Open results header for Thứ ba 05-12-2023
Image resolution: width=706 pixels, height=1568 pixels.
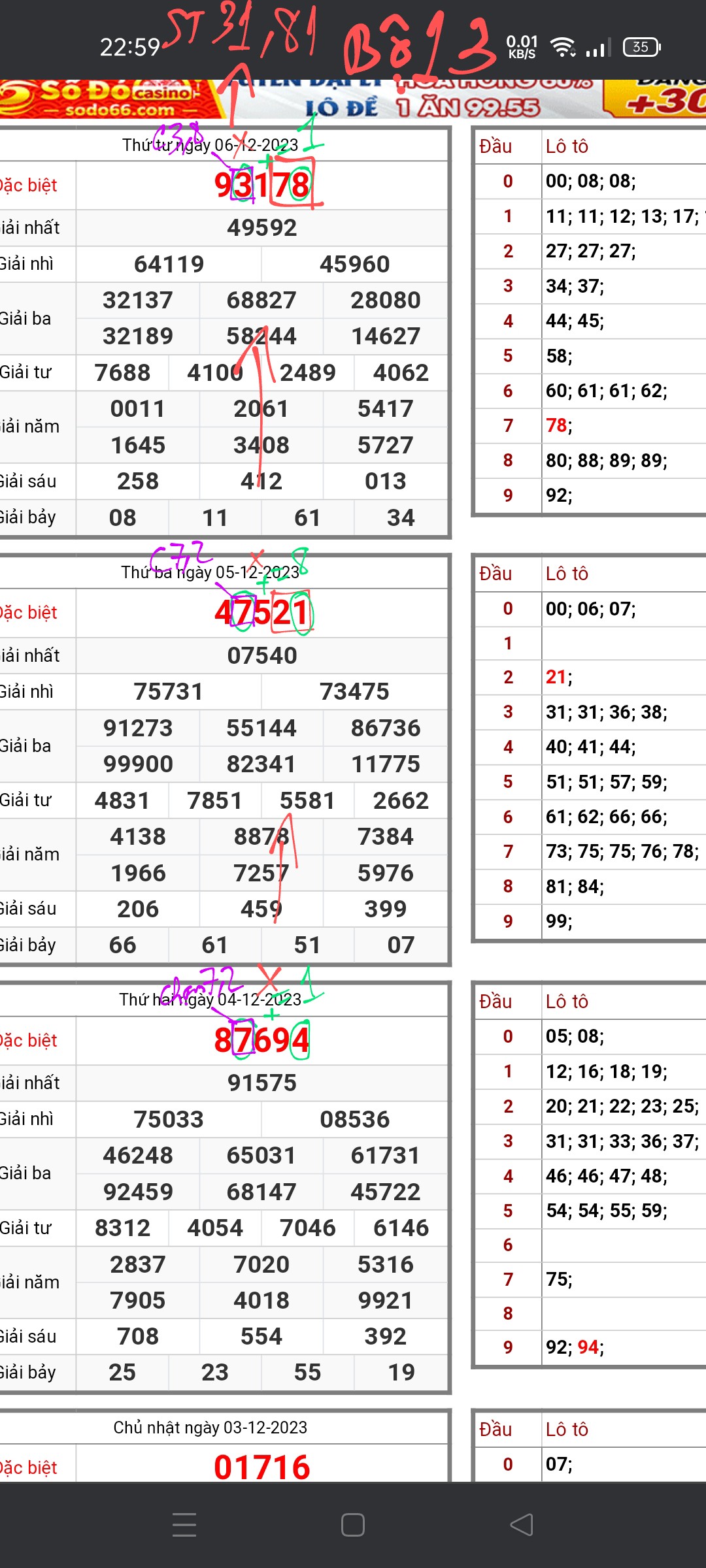[x=210, y=572]
